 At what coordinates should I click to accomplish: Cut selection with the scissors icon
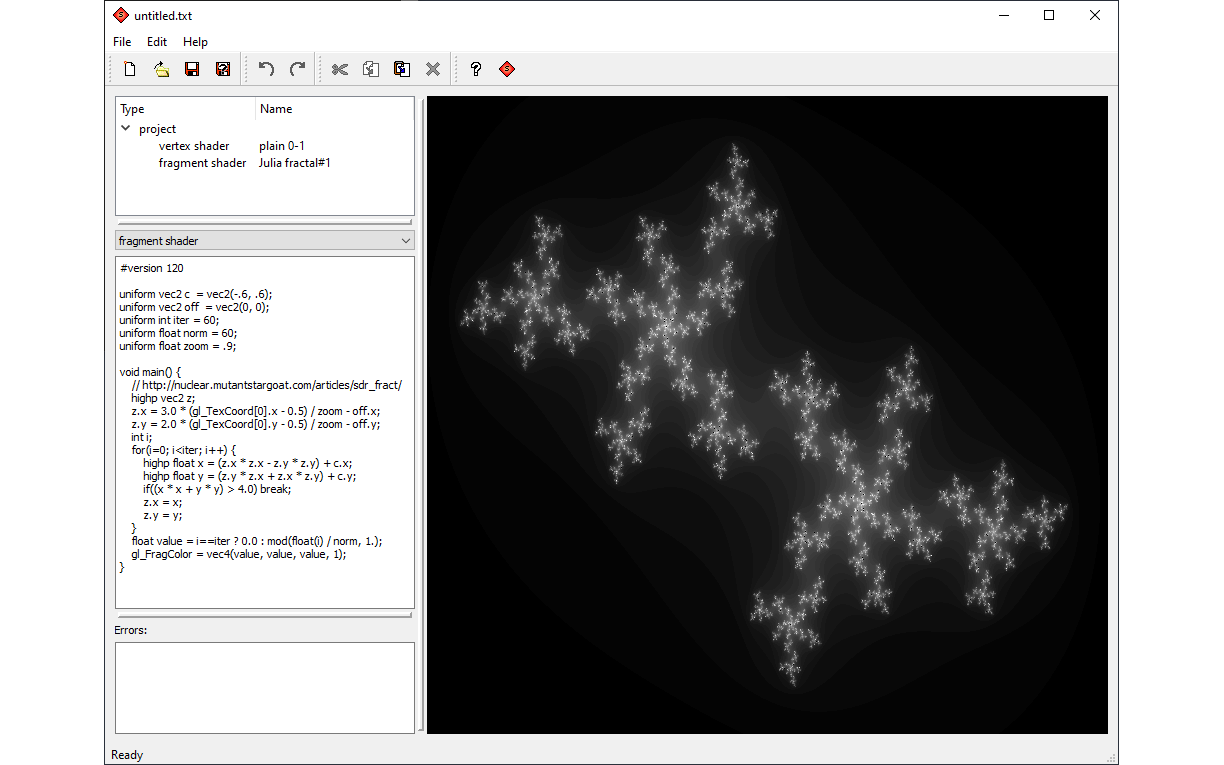pos(340,69)
